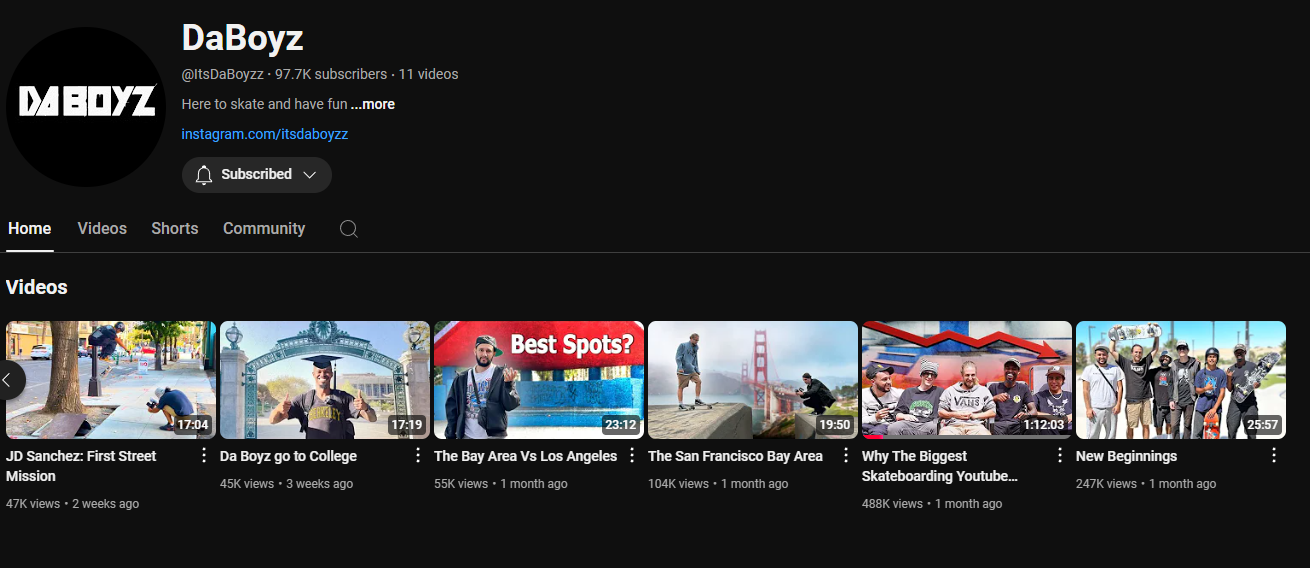Click the notification bell icon on Subscribed button
Image resolution: width=1310 pixels, height=568 pixels.
[x=204, y=175]
